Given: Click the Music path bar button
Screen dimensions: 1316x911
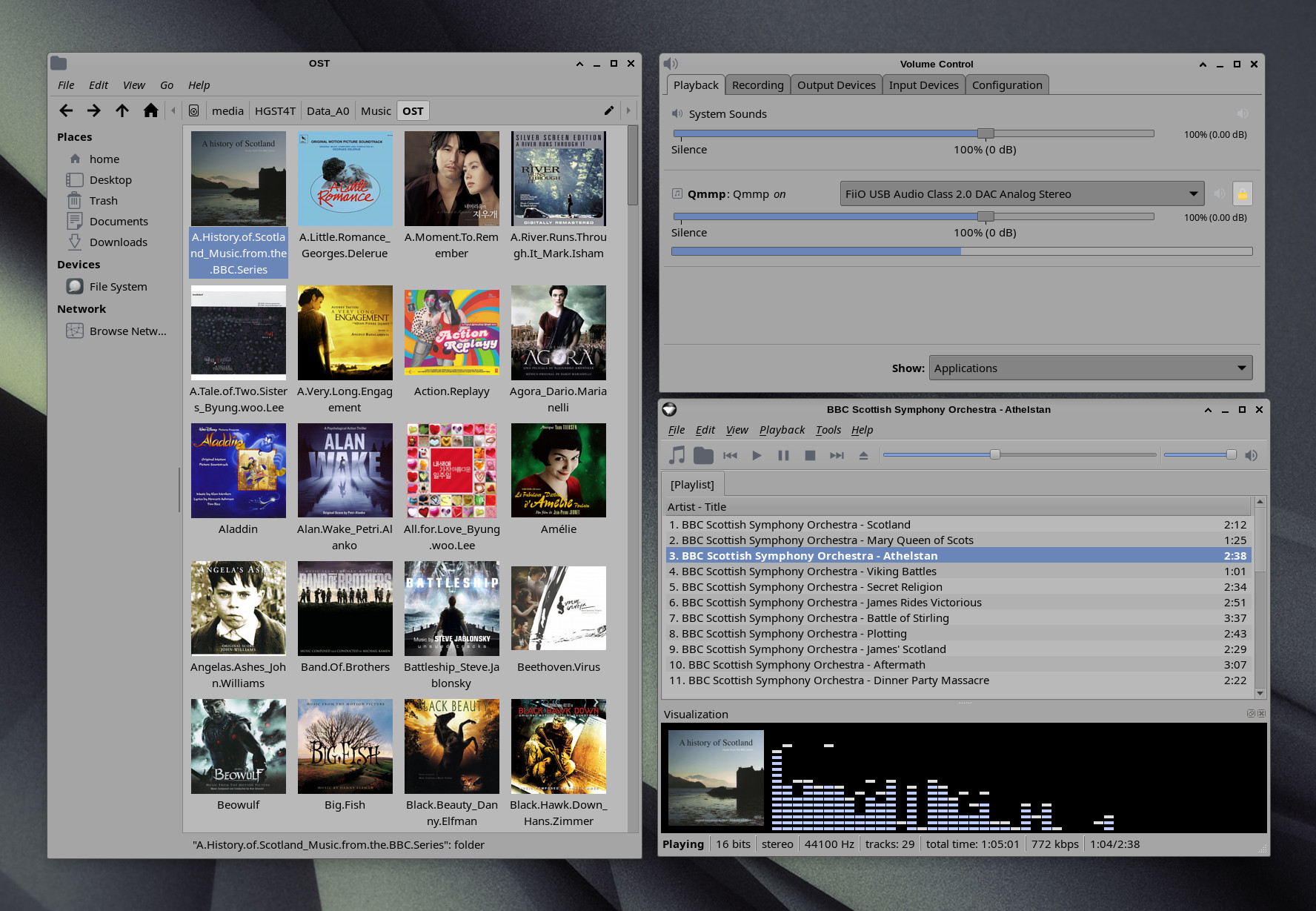Looking at the screenshot, I should click(x=376, y=111).
